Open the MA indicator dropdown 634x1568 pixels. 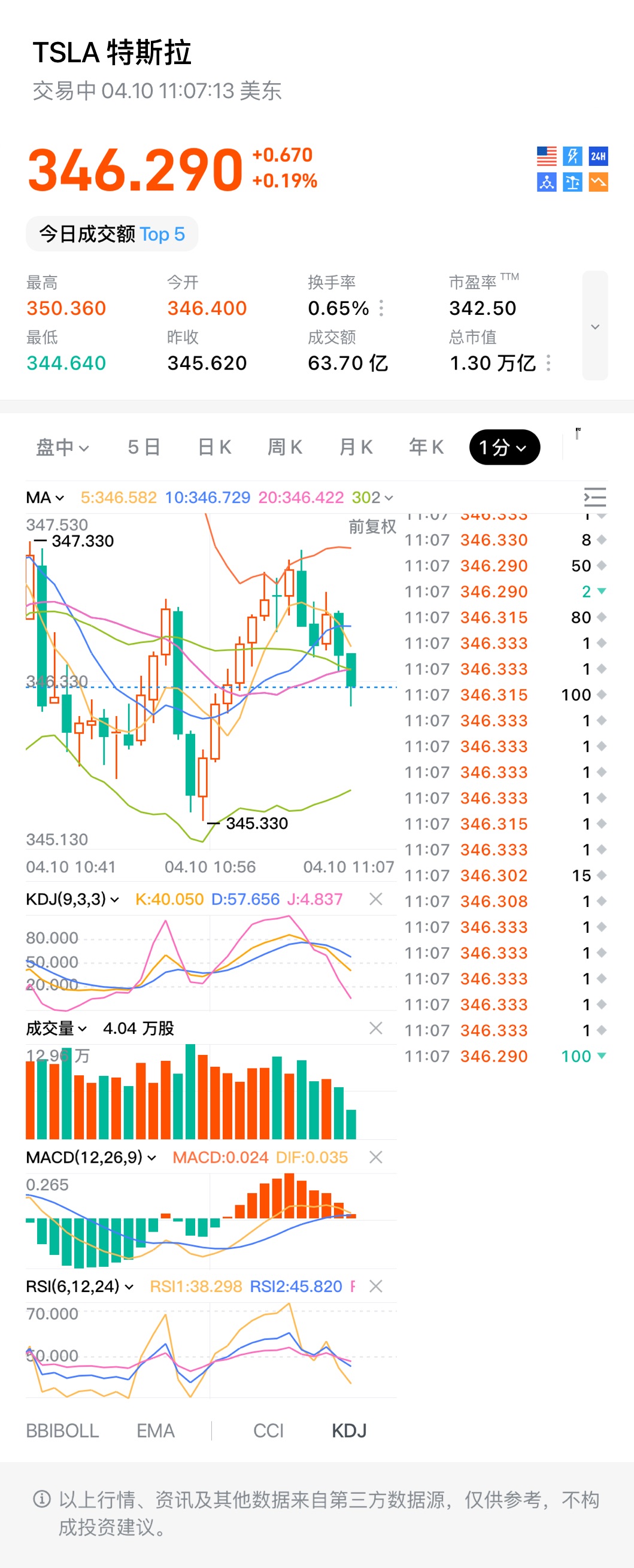coord(45,498)
